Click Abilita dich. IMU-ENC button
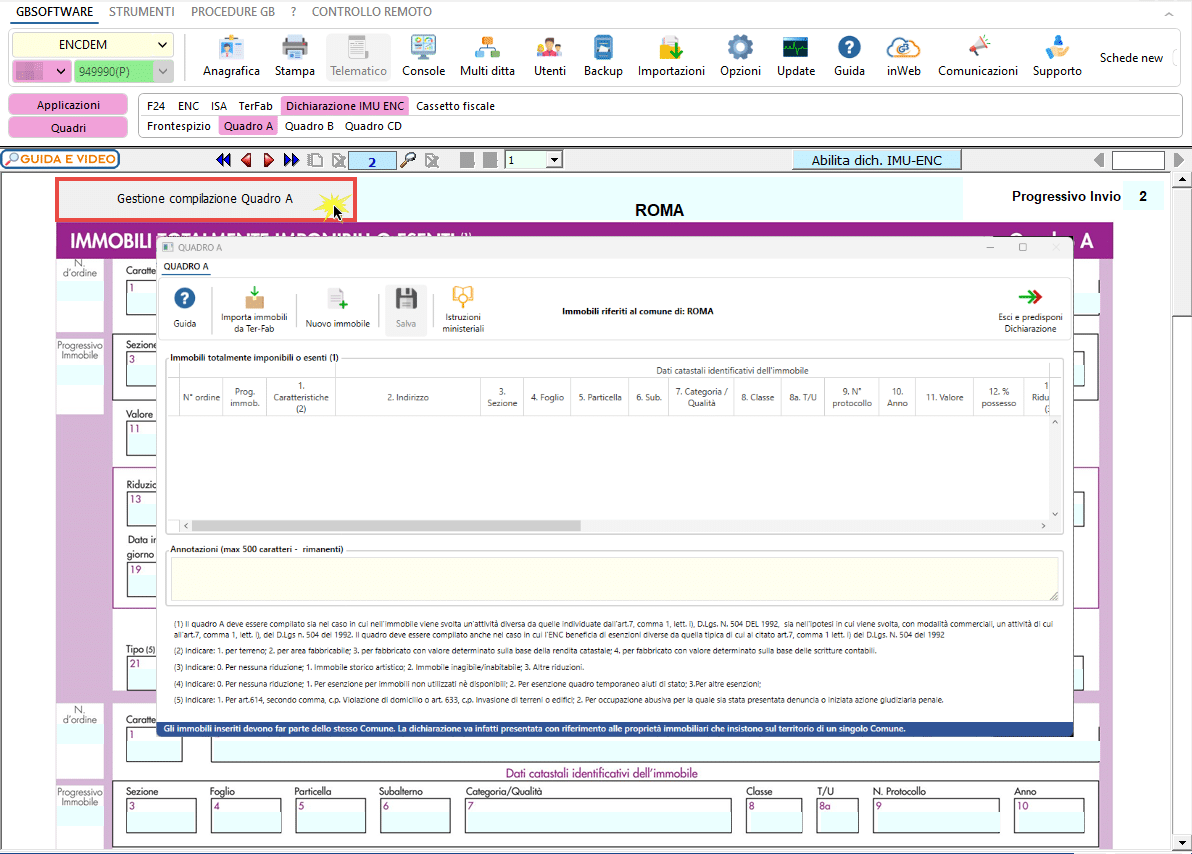The width and height of the screenshot is (1192, 854). (x=877, y=160)
